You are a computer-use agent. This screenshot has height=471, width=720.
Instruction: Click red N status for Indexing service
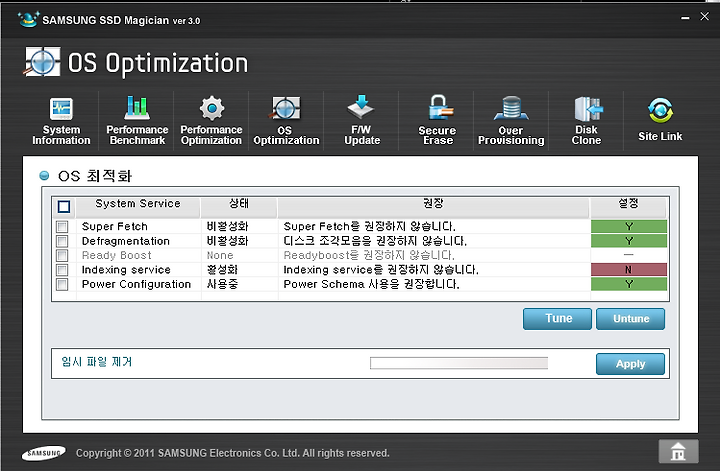[629, 269]
